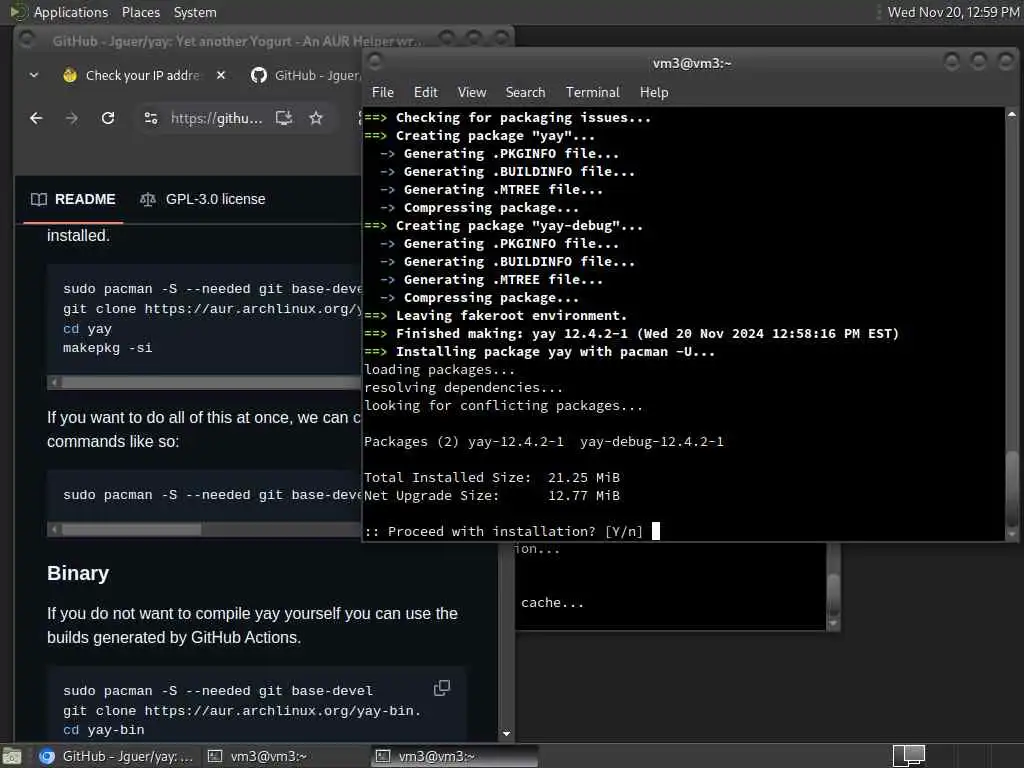Open the terminal Edit menu

426,92
